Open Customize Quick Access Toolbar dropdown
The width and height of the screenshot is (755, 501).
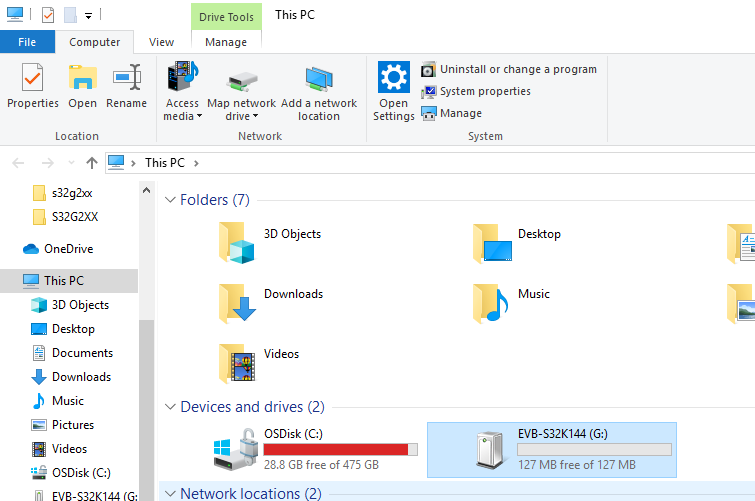[89, 16]
